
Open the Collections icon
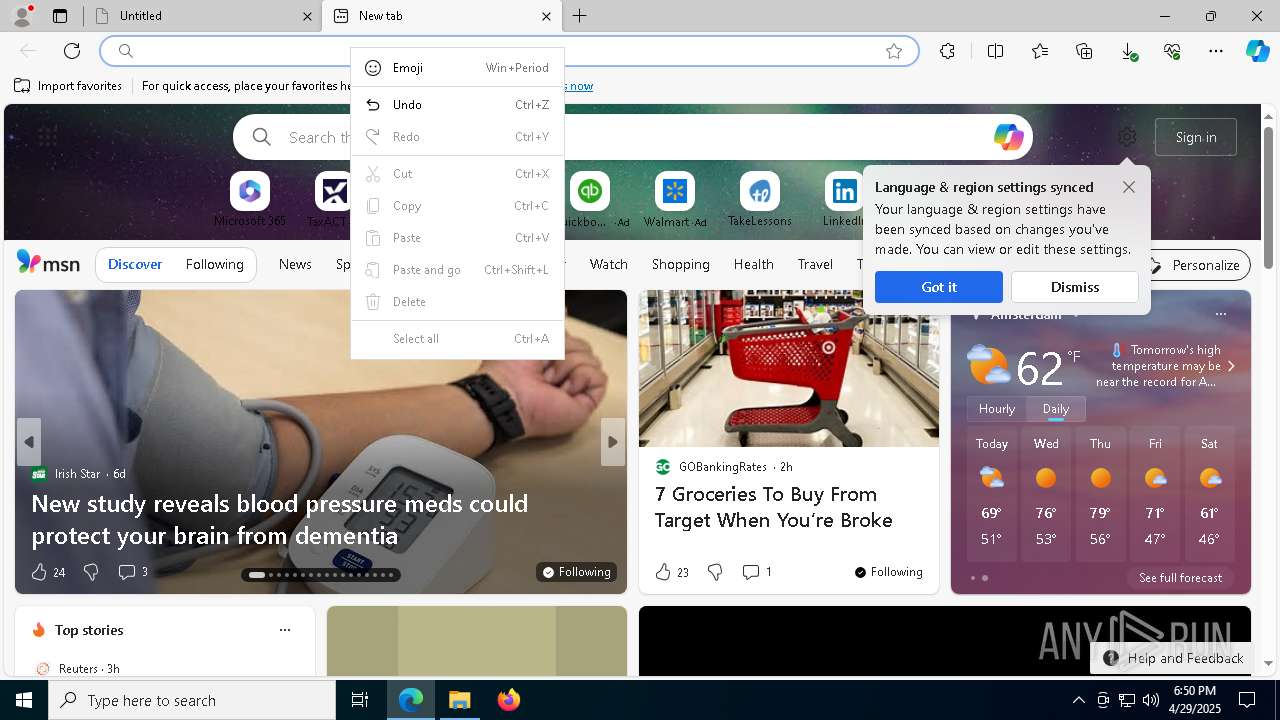click(1084, 51)
